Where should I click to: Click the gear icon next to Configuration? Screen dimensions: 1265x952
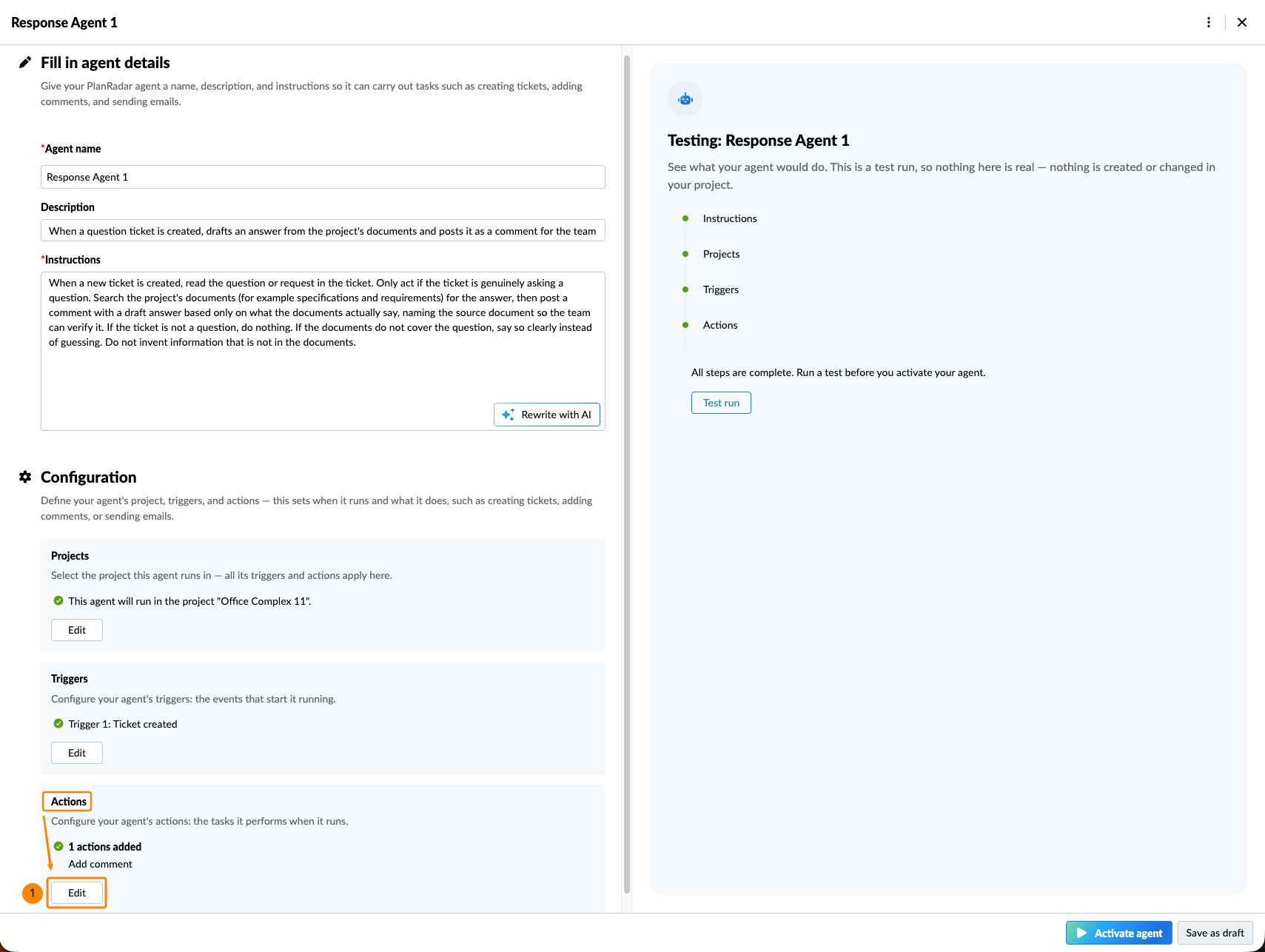[x=25, y=477]
